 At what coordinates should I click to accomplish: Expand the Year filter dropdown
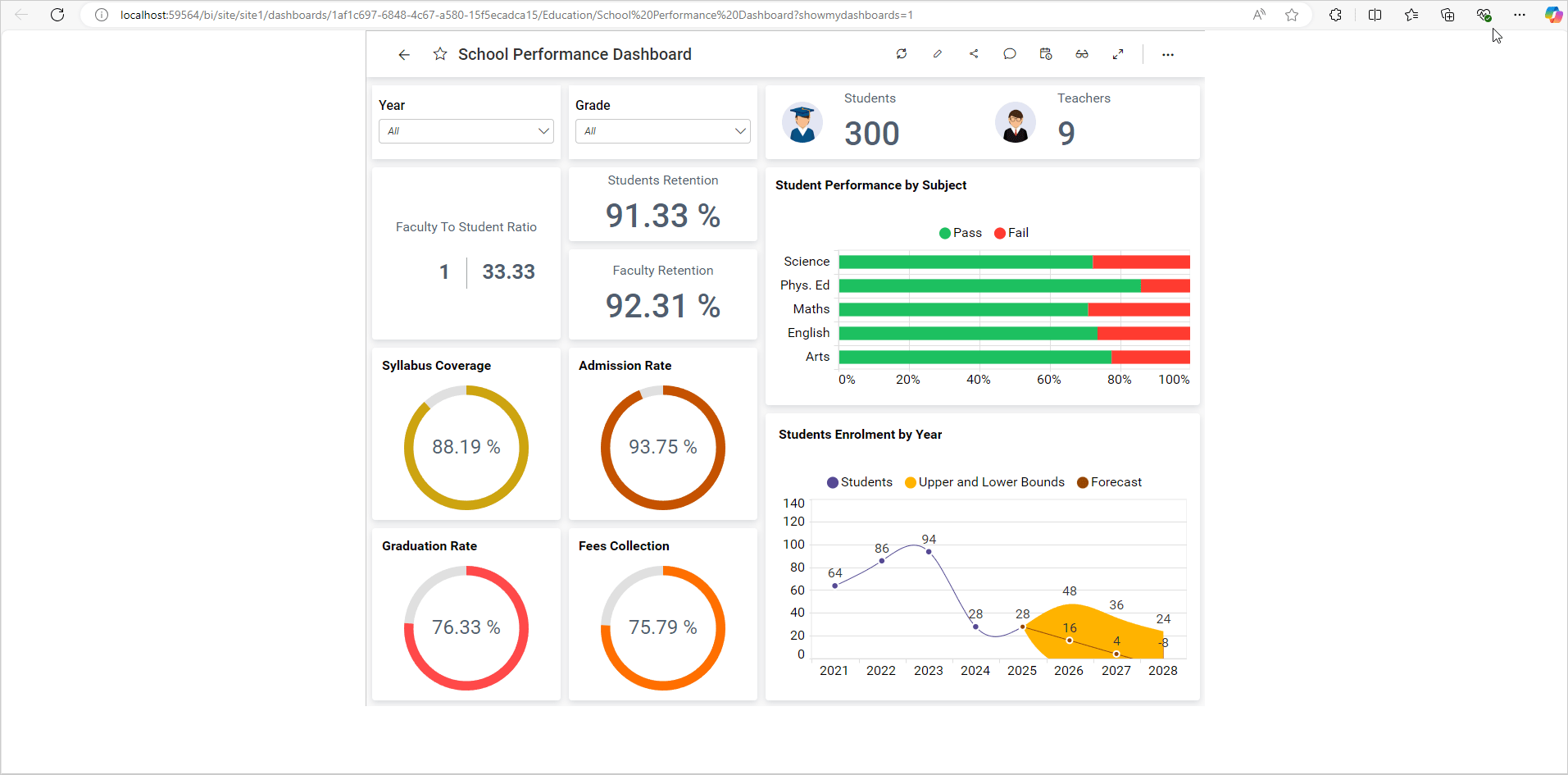pyautogui.click(x=466, y=131)
